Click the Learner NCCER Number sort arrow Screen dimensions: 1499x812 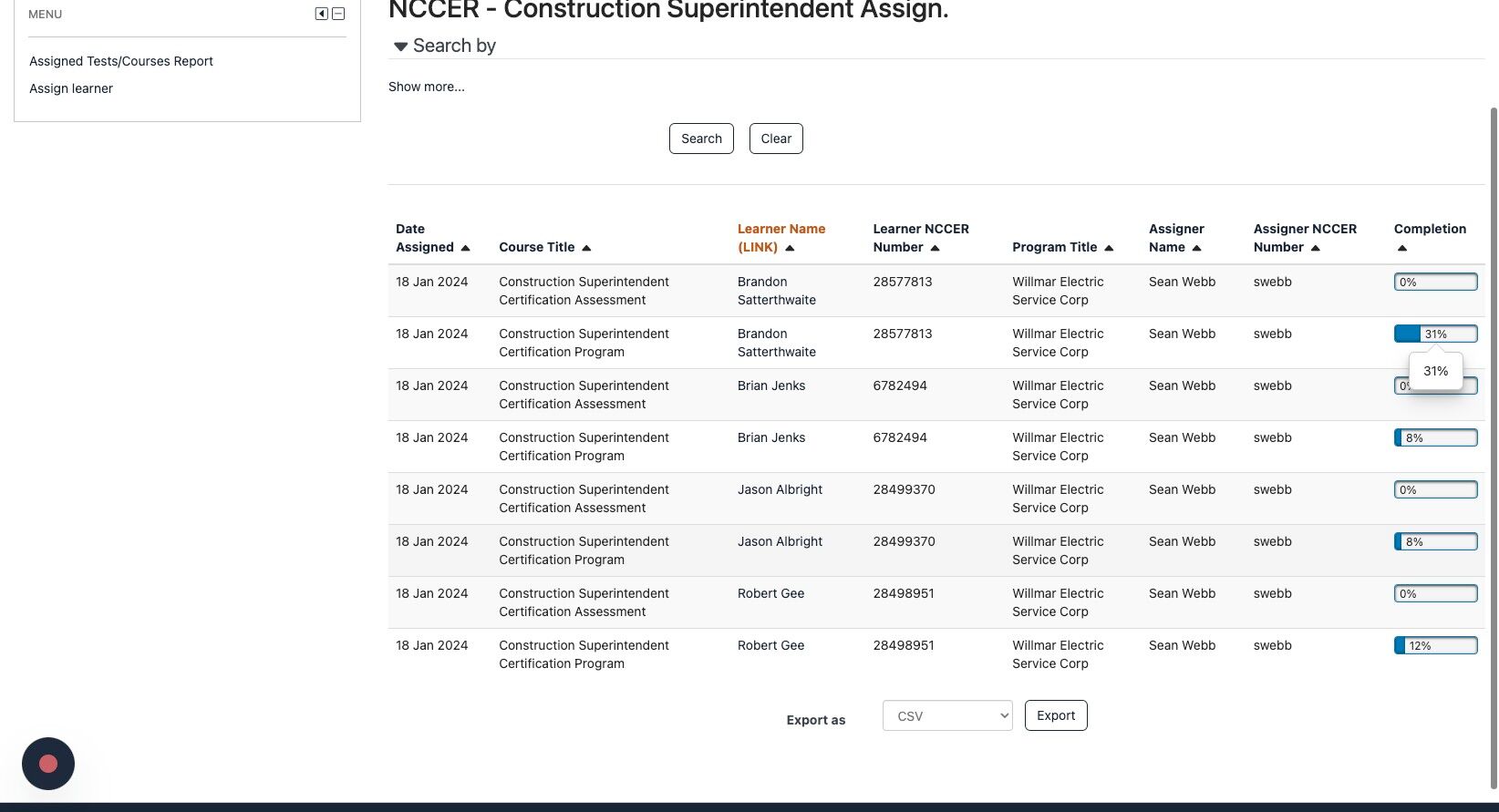point(935,248)
